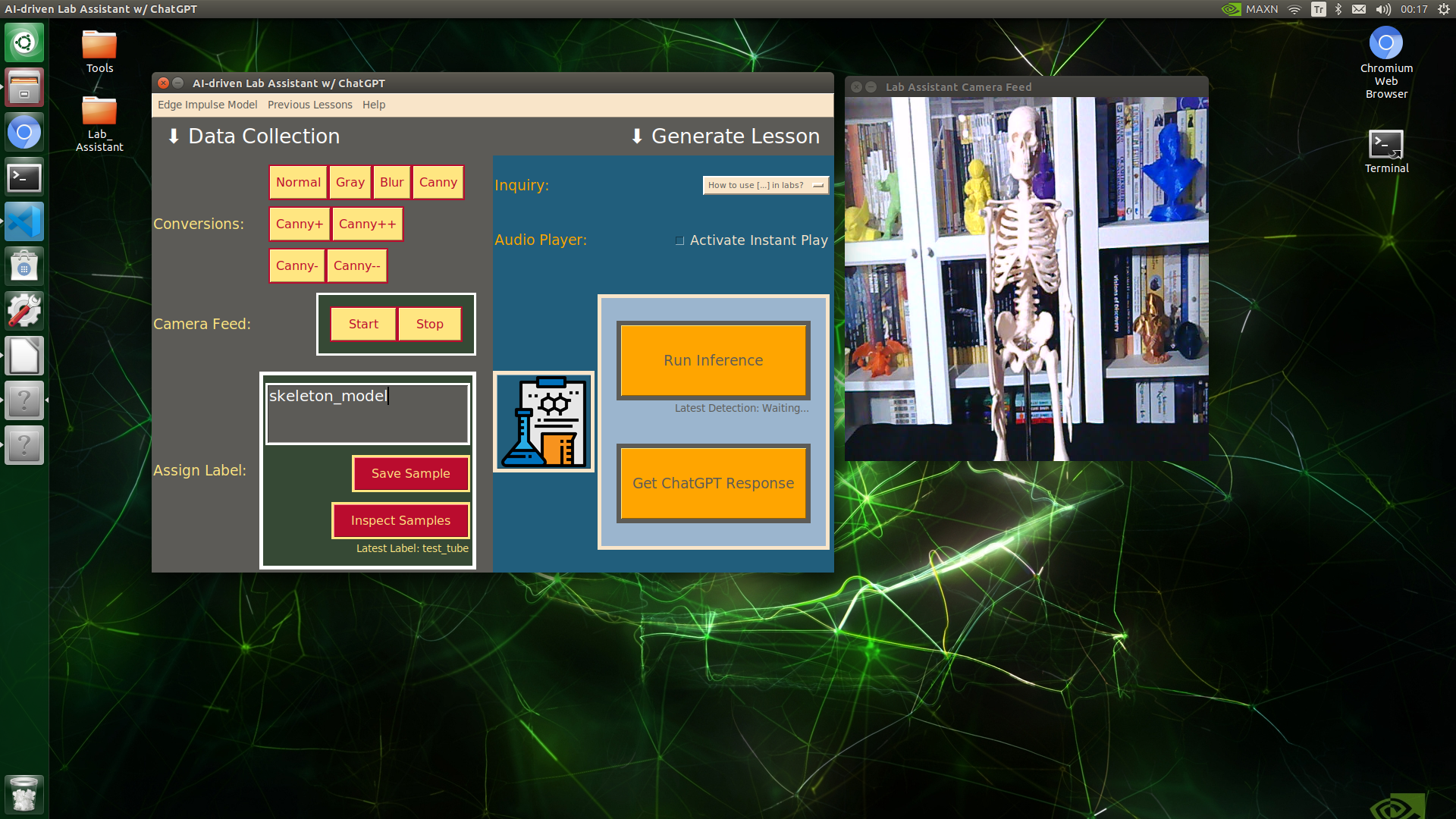The width and height of the screenshot is (1456, 819).
Task: Click the Normal conversion icon
Action: (x=297, y=181)
